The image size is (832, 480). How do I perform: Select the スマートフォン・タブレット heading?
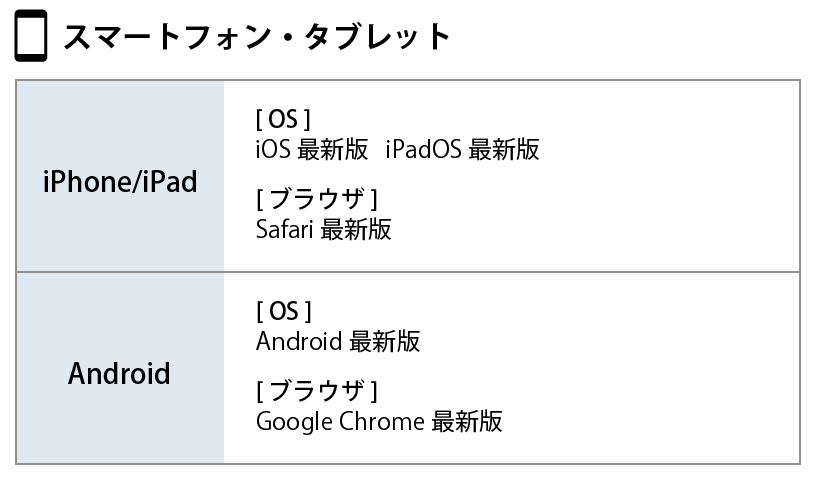(x=257, y=37)
